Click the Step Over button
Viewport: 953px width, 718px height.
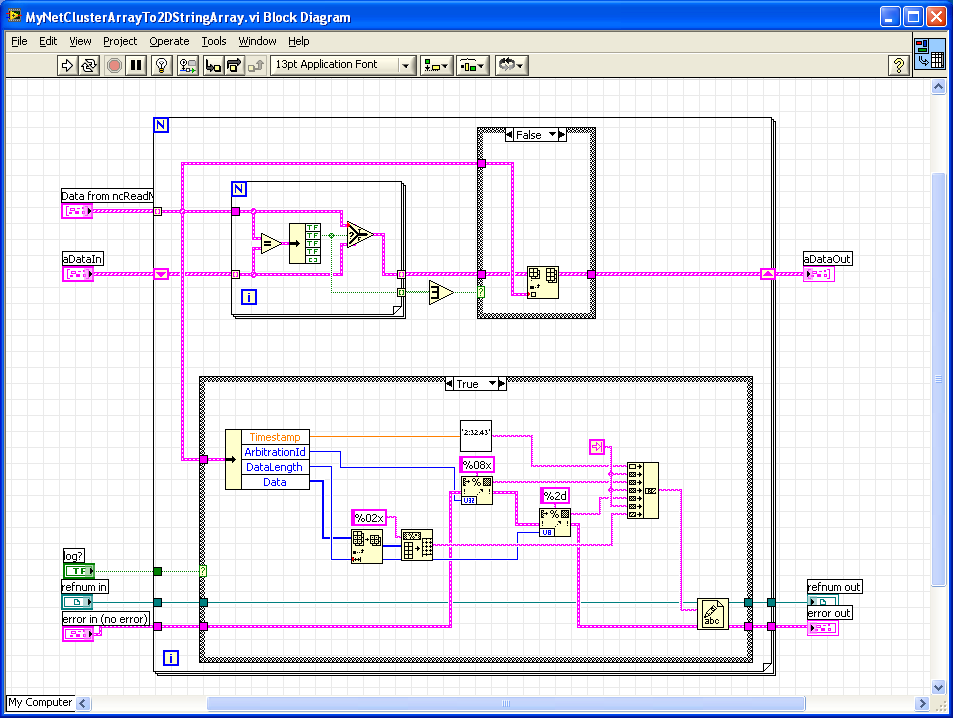233,65
